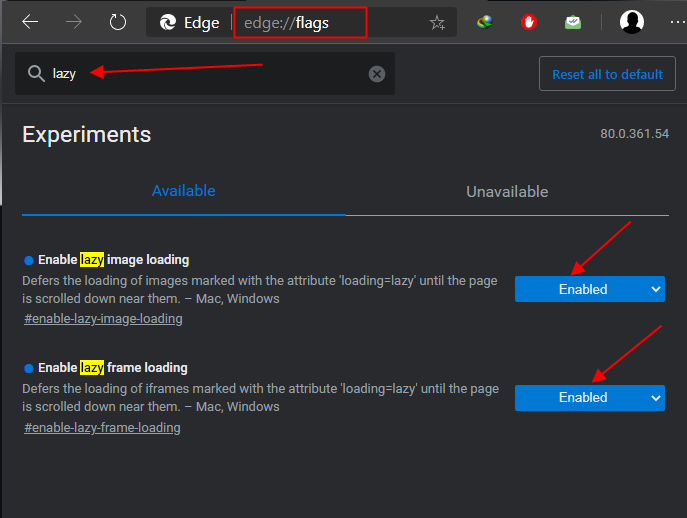Switch to the Unavailable tab
The width and height of the screenshot is (687, 518).
tap(507, 191)
